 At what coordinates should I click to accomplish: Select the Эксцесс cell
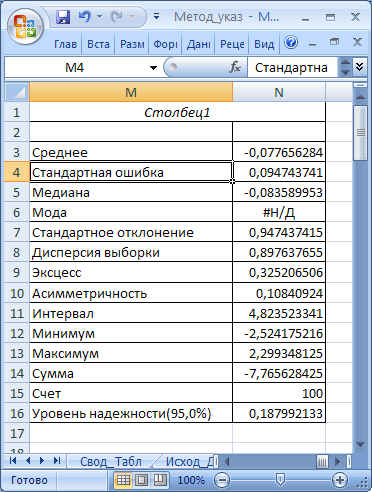131,272
